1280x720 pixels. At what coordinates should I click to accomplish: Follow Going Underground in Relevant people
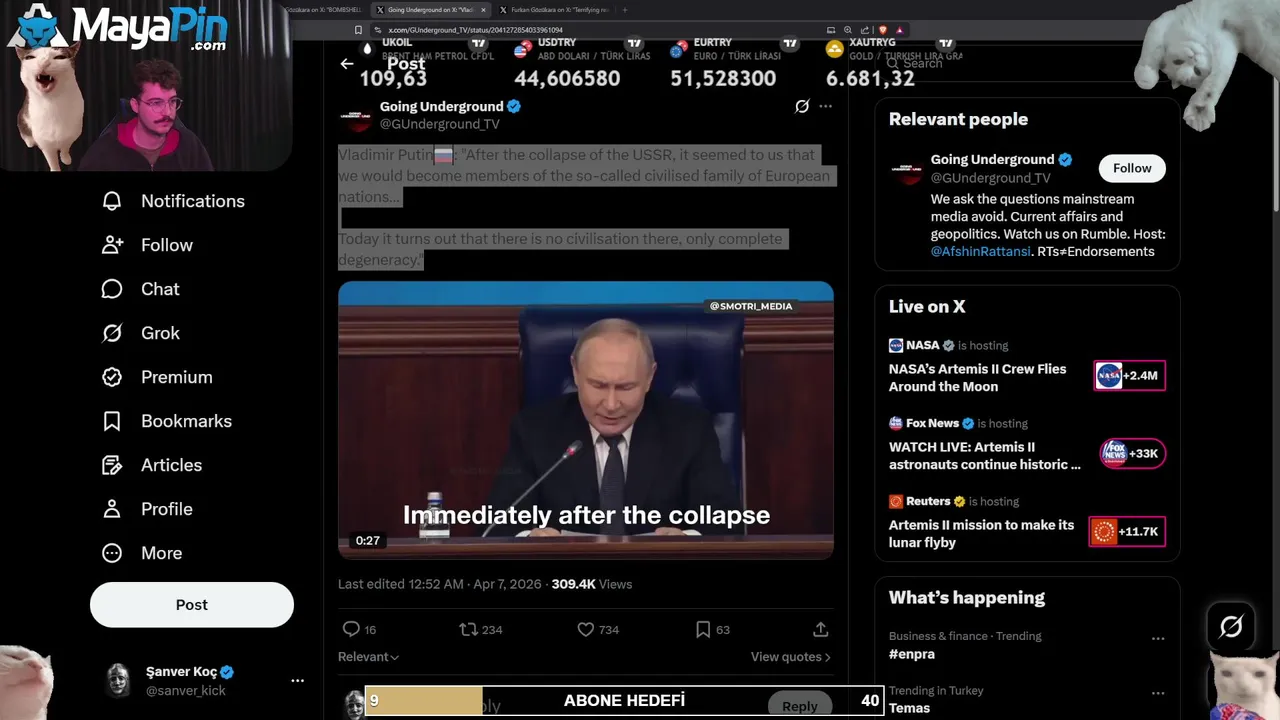1132,168
